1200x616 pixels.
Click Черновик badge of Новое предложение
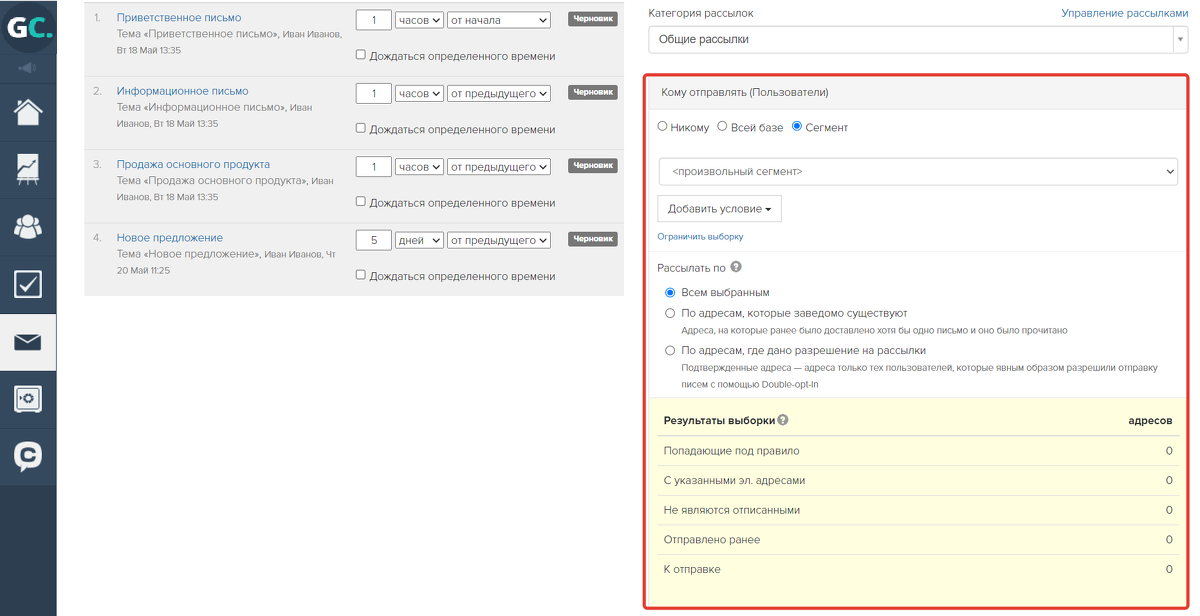click(593, 239)
